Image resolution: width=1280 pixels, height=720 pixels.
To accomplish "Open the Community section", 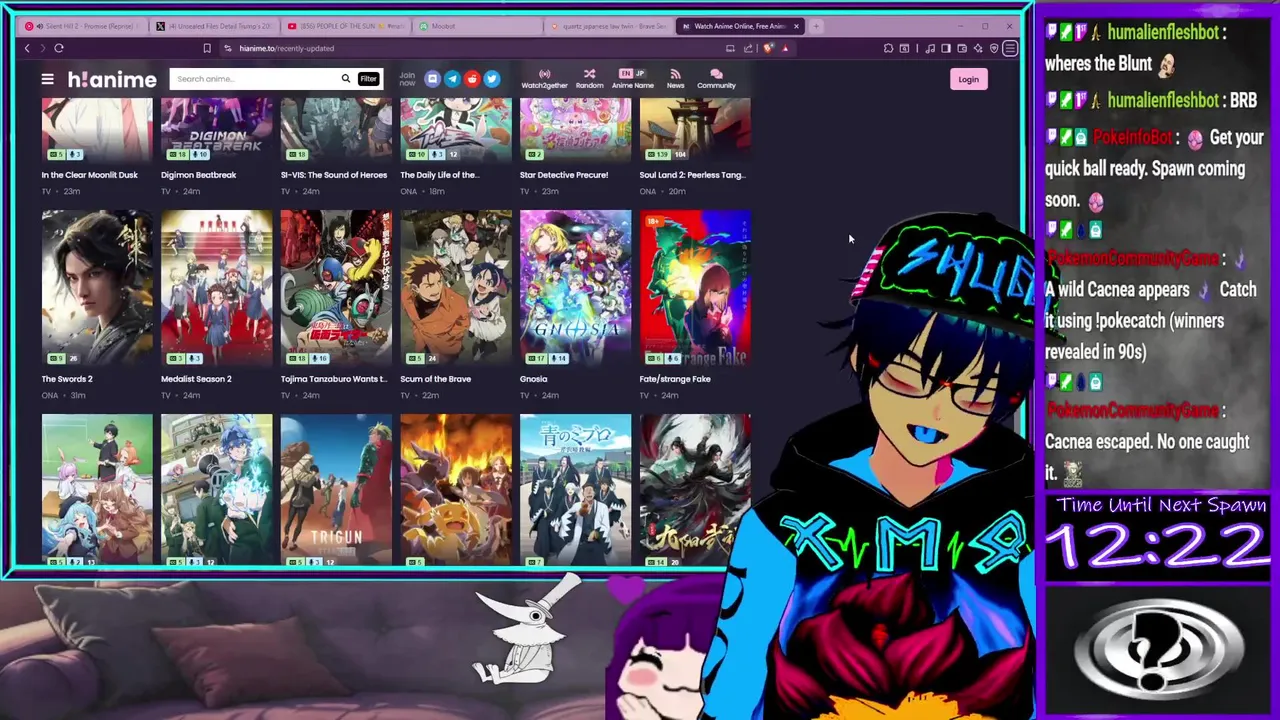I will tap(716, 79).
